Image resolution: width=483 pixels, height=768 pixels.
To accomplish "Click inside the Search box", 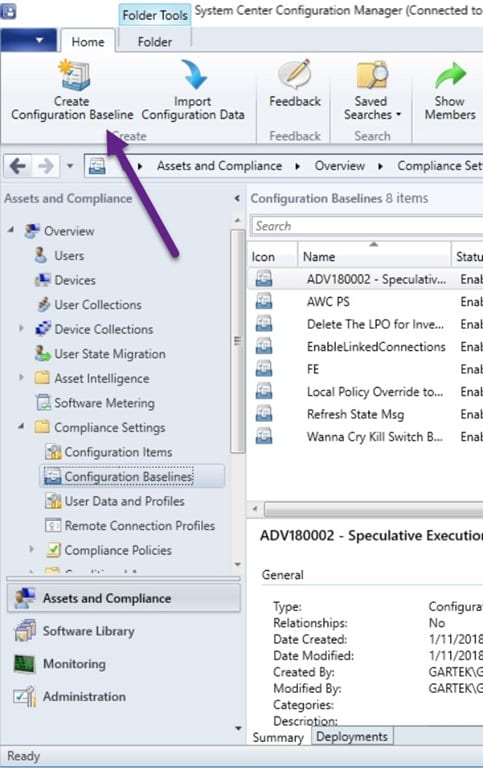I will point(367,226).
